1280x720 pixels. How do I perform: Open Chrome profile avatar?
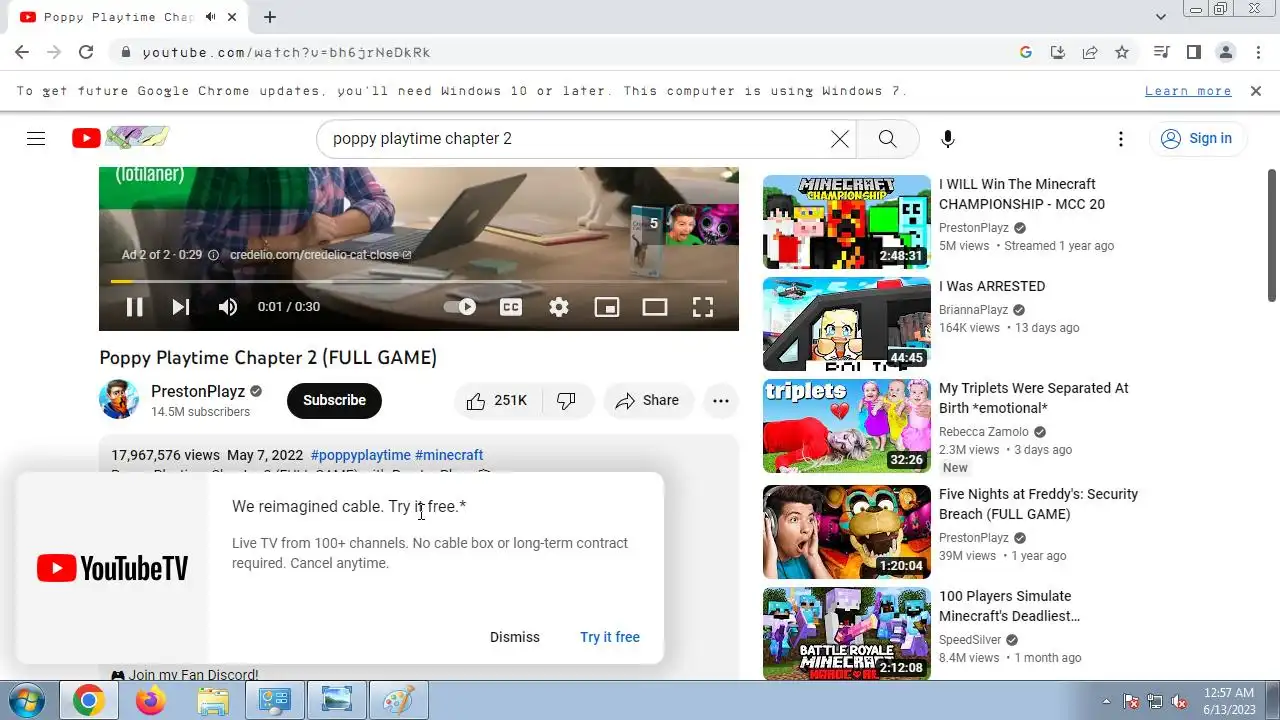click(x=1225, y=52)
